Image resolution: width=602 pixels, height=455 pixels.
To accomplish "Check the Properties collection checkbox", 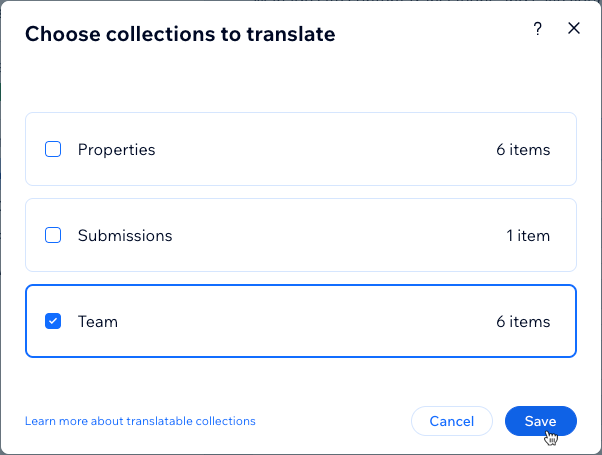I will 53,149.
